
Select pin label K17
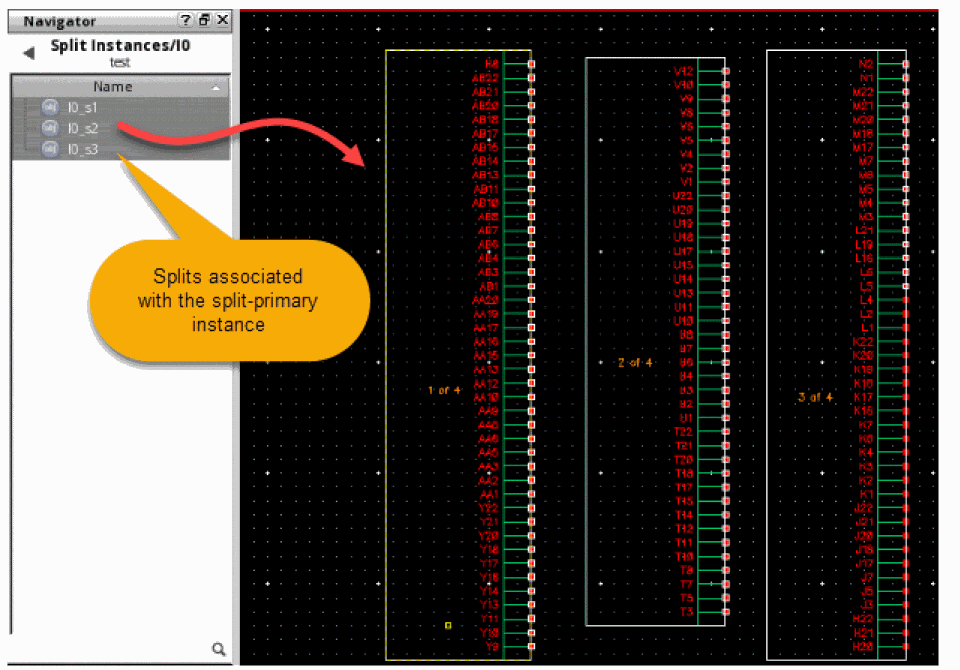[864, 397]
